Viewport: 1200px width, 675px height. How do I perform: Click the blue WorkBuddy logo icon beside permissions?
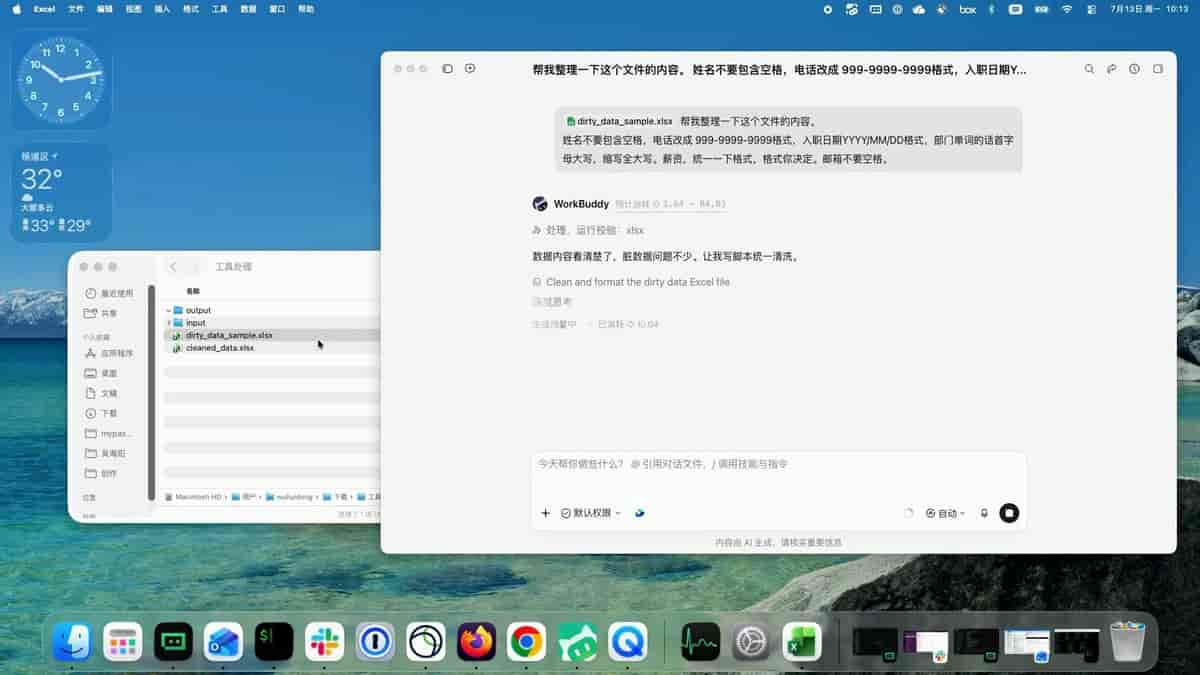coord(640,513)
